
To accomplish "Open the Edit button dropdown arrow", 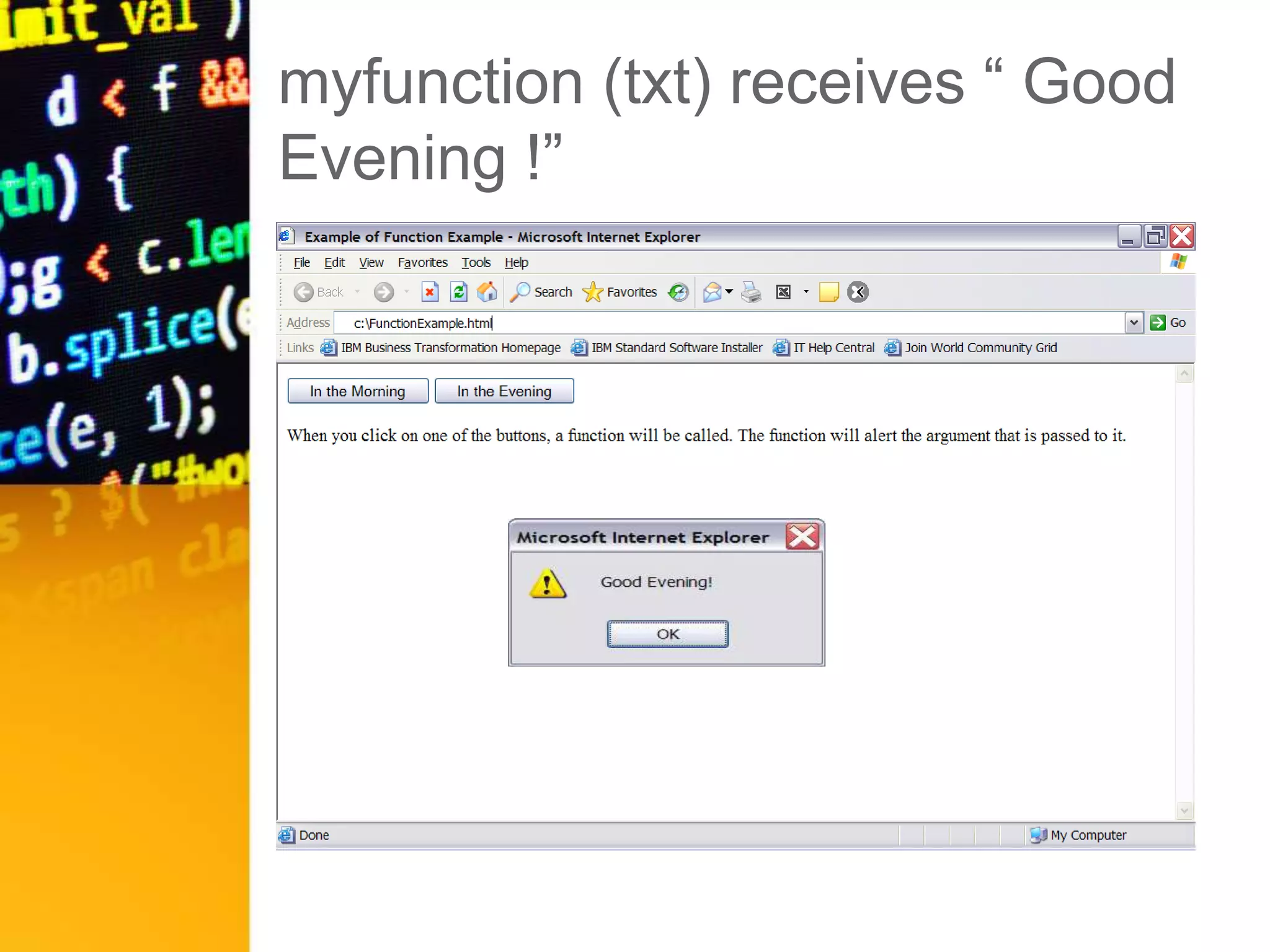I will (x=806, y=292).
